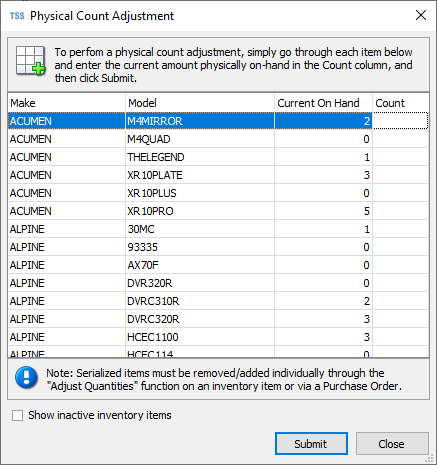Click the Count cell for XR10PRO
The height and width of the screenshot is (465, 437).
tap(401, 211)
